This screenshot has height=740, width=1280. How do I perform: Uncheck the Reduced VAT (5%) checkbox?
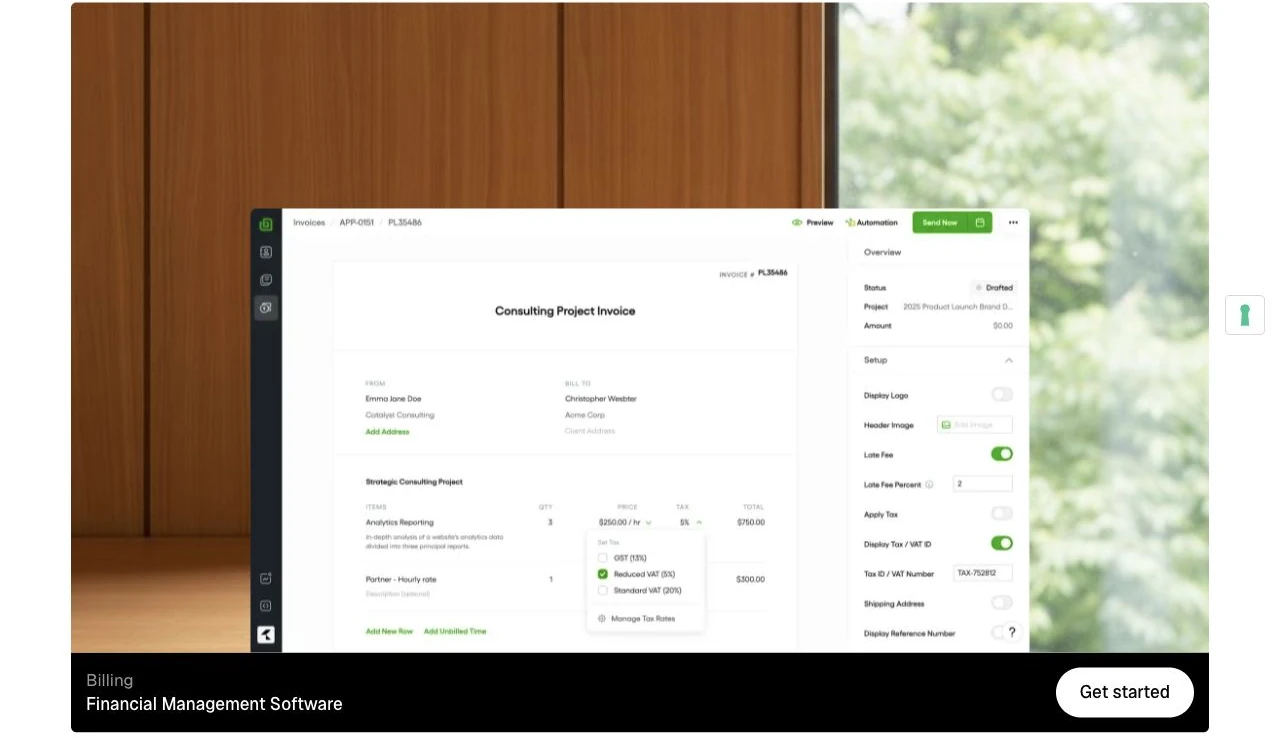(x=602, y=574)
